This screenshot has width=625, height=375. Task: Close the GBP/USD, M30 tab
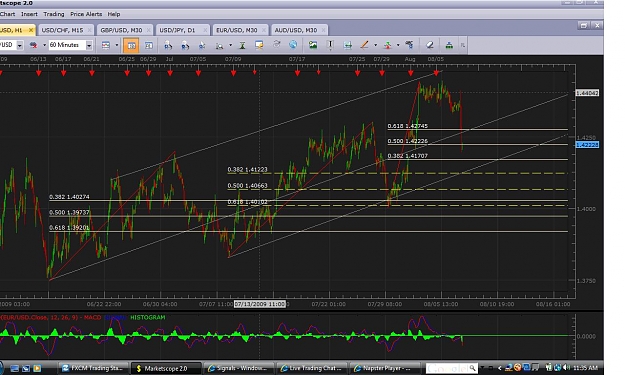pyautogui.click(x=148, y=30)
